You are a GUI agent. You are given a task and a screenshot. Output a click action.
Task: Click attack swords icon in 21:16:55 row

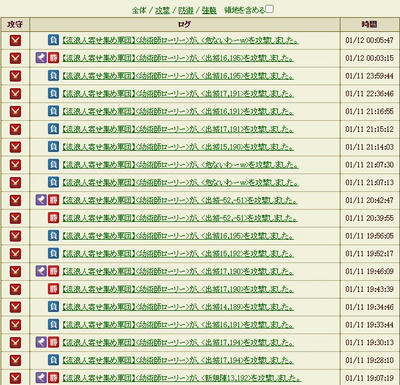coord(15,111)
